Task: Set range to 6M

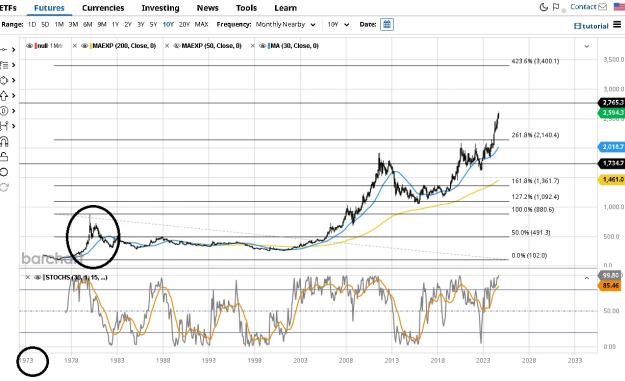Action: click(x=88, y=24)
